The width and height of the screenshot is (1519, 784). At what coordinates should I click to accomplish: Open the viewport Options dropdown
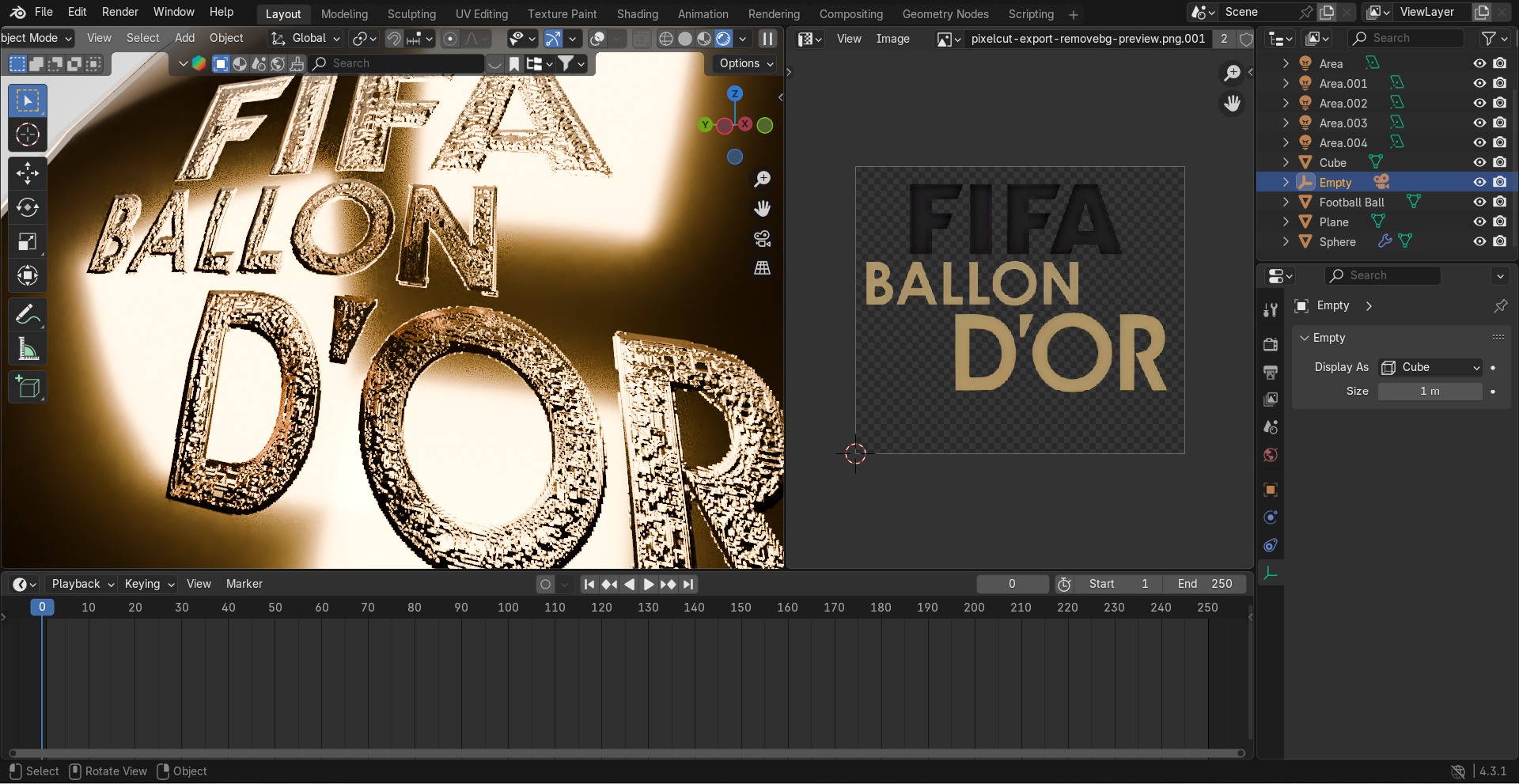[745, 63]
